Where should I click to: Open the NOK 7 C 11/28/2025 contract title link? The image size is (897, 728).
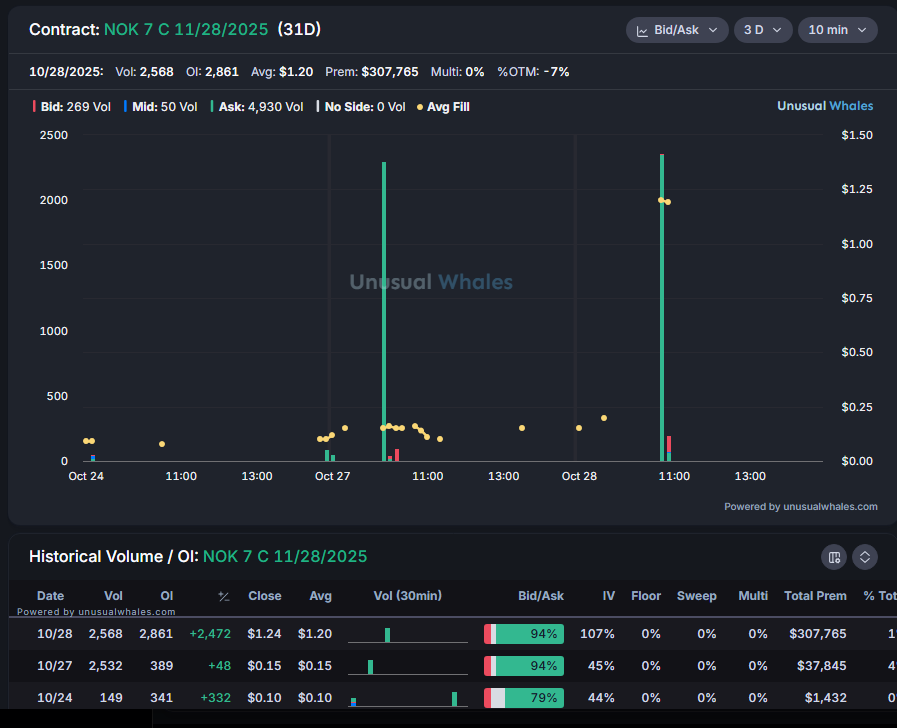tap(186, 30)
